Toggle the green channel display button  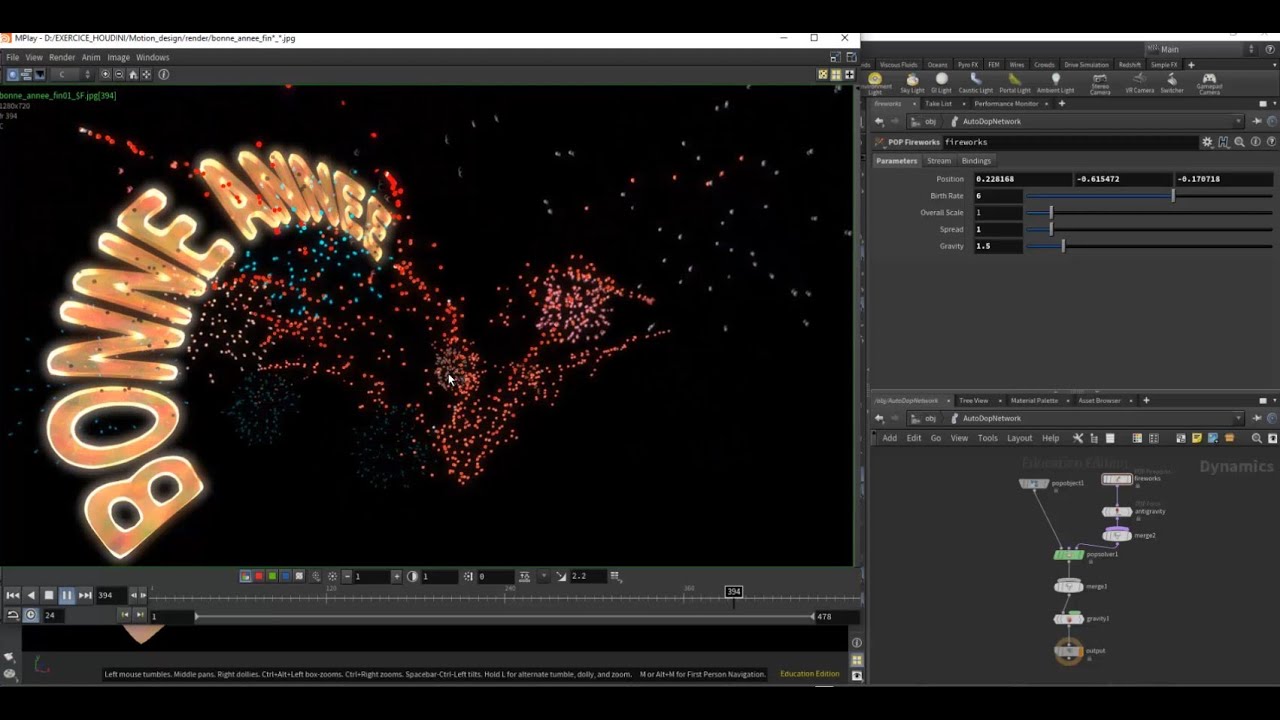[x=272, y=576]
